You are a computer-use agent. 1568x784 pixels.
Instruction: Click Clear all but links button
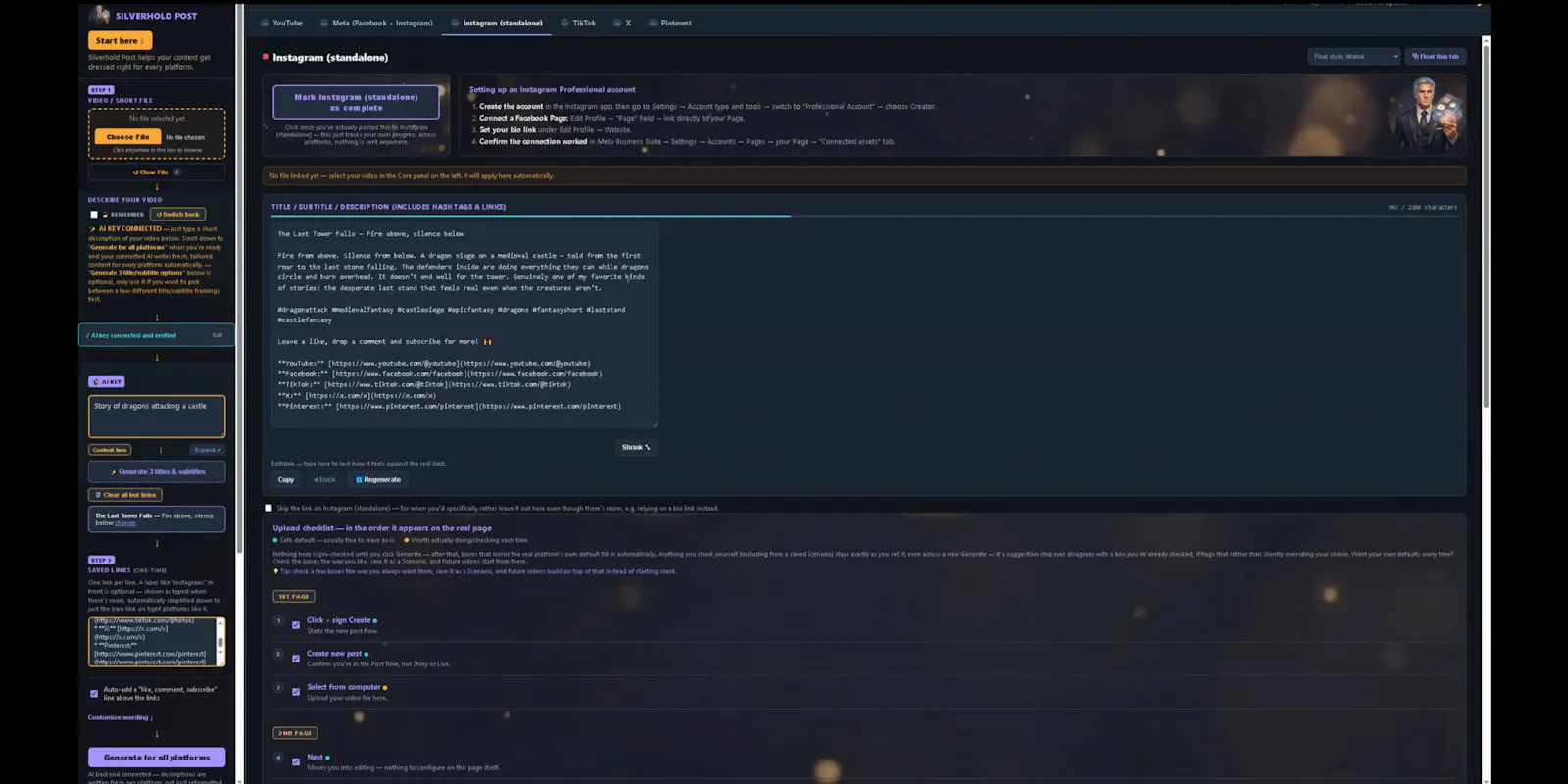pos(125,495)
